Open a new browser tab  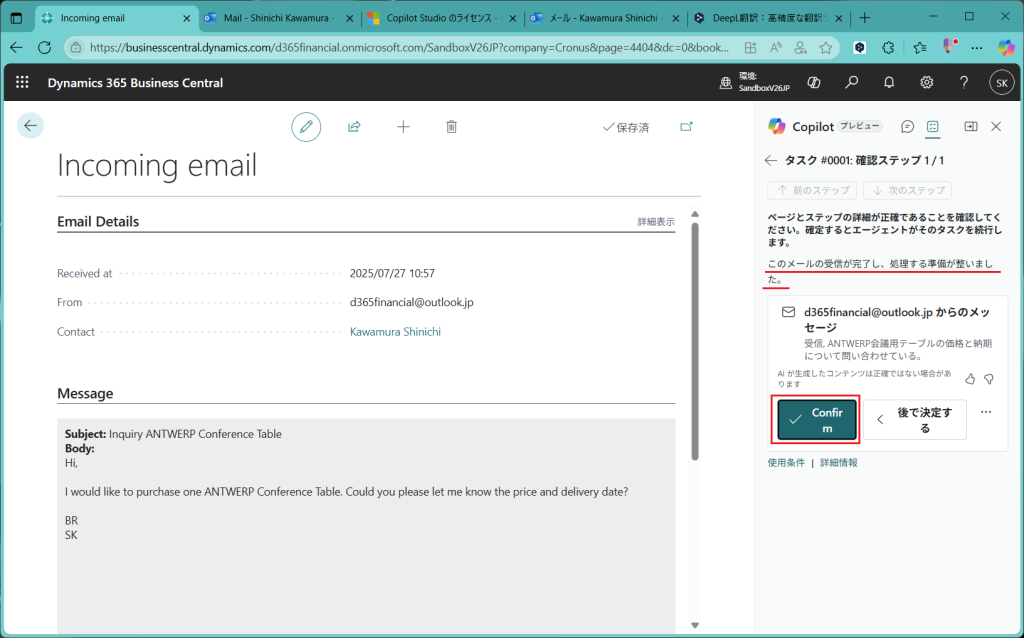[864, 18]
